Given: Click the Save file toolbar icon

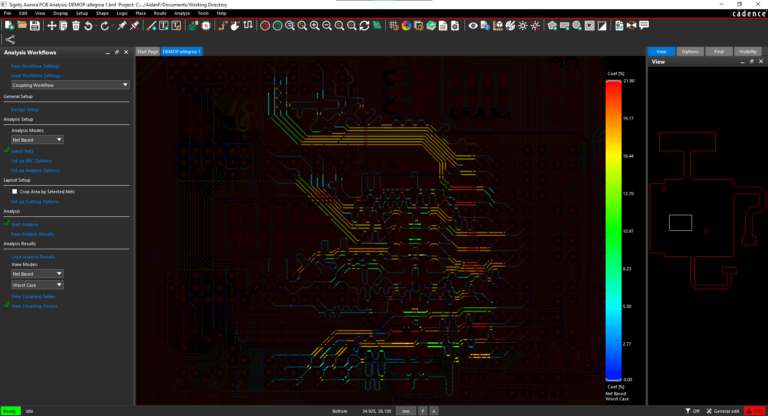Looking at the screenshot, I should click(33, 25).
